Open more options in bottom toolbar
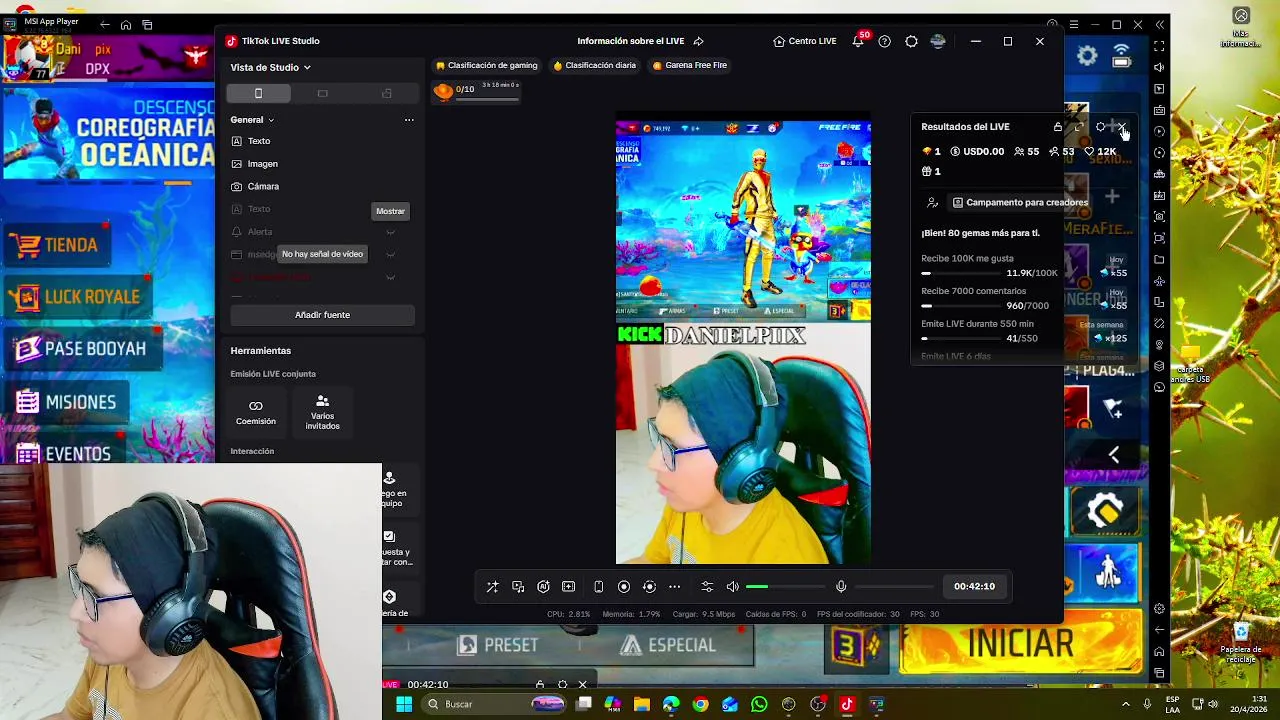1280x720 pixels. (x=674, y=587)
